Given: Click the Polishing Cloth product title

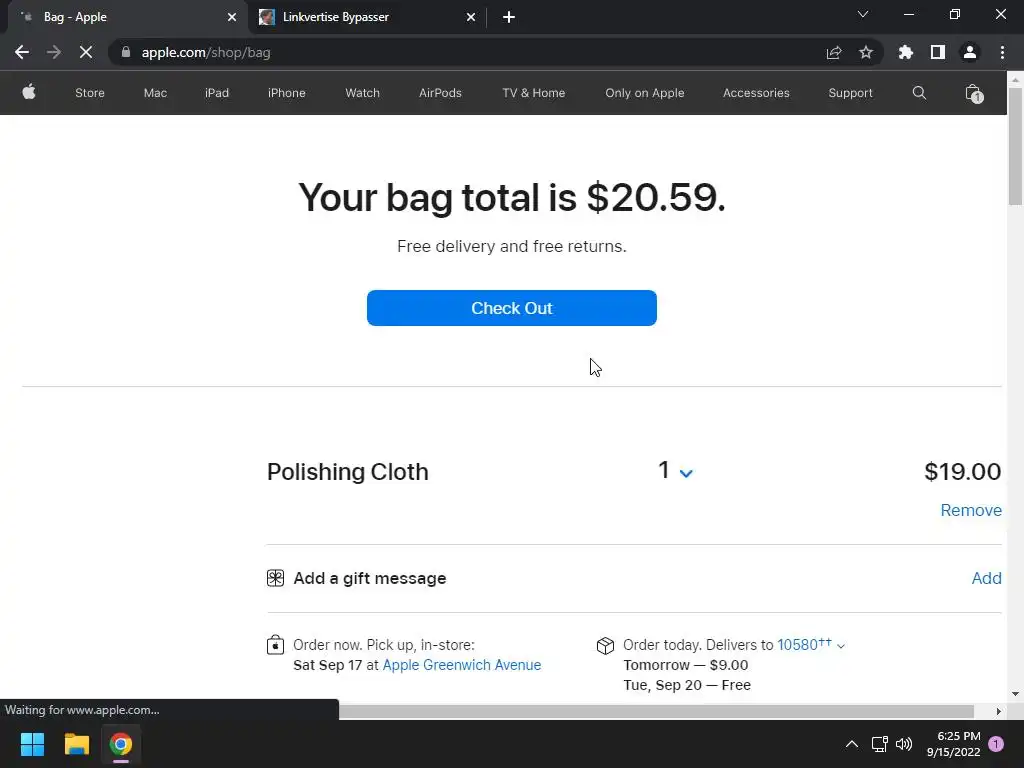Looking at the screenshot, I should [347, 472].
